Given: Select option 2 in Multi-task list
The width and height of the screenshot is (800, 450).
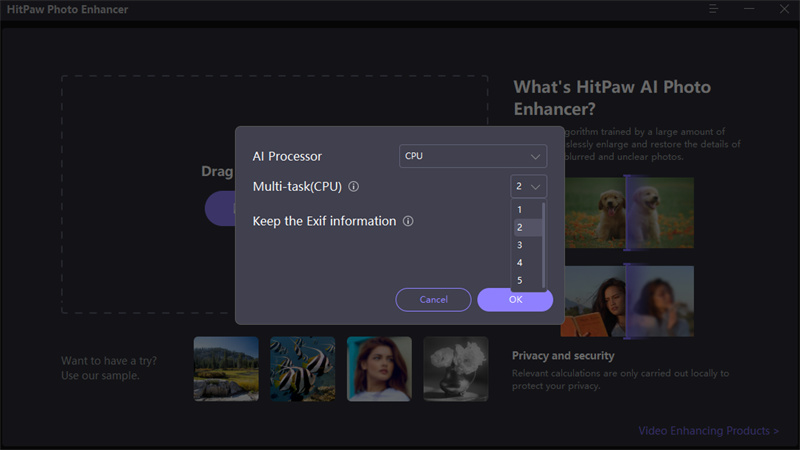Looking at the screenshot, I should pos(527,228).
